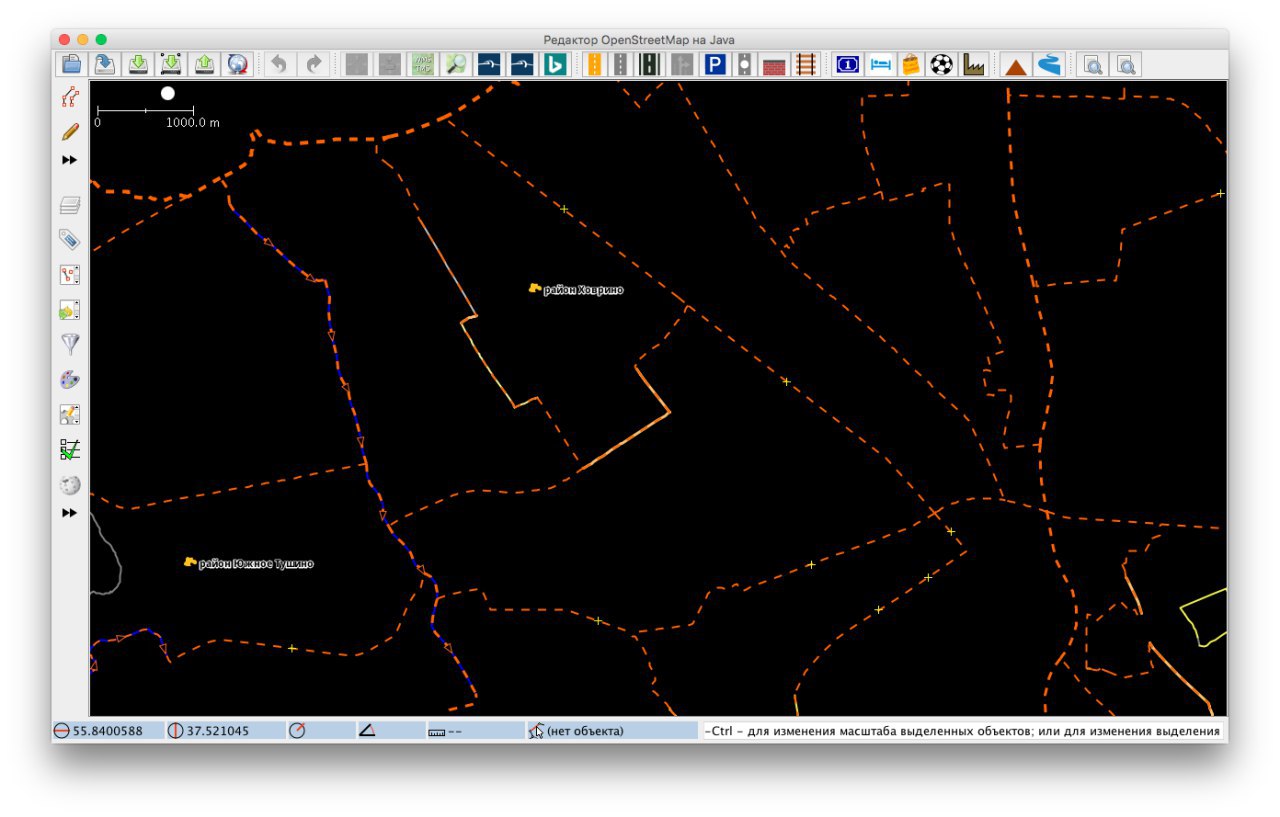Click the window title "Редактор OpenStreetMap на Java"
This screenshot has width=1280, height=817.
point(639,39)
